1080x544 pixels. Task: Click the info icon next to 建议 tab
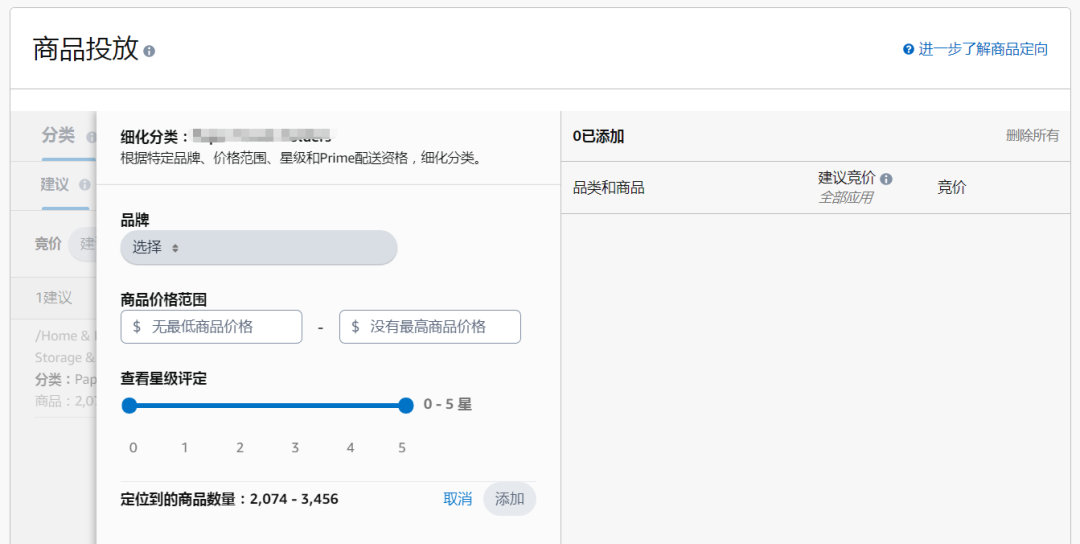(85, 185)
